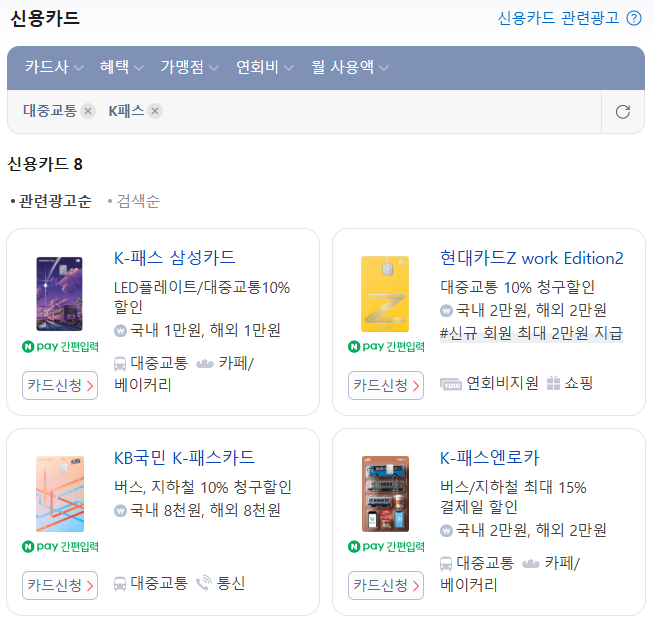Open the KB국민 K-패스카드 title link

pos(184,458)
